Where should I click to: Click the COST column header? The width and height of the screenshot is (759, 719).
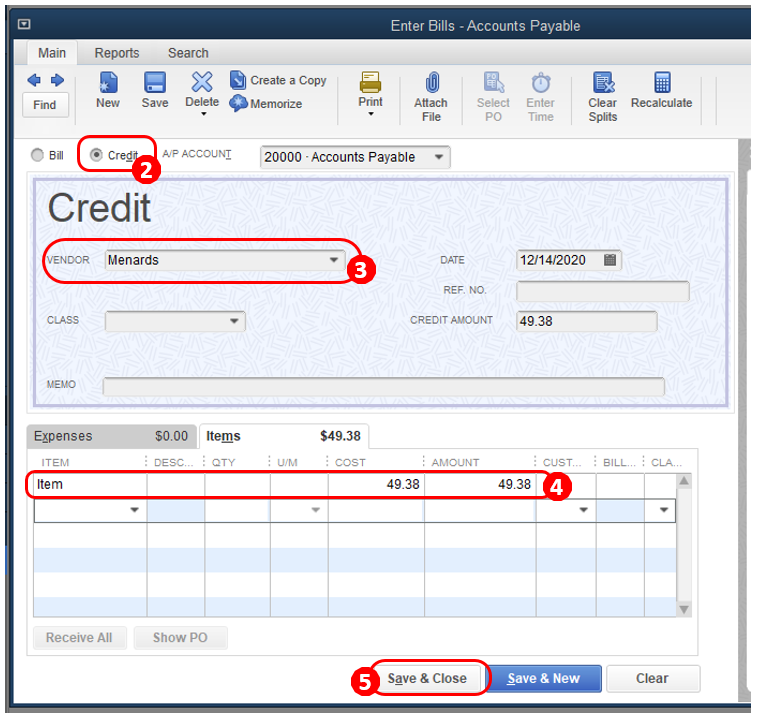pos(350,462)
